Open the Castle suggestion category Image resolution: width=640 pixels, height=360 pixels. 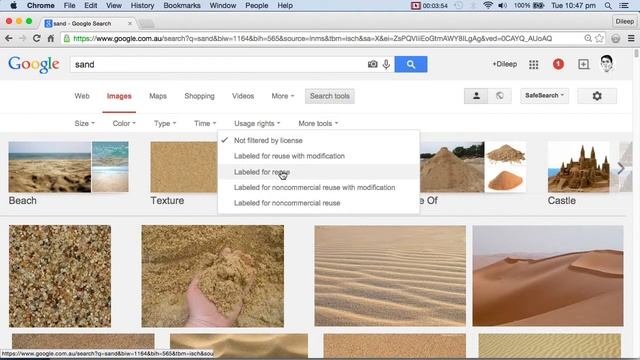[579, 173]
